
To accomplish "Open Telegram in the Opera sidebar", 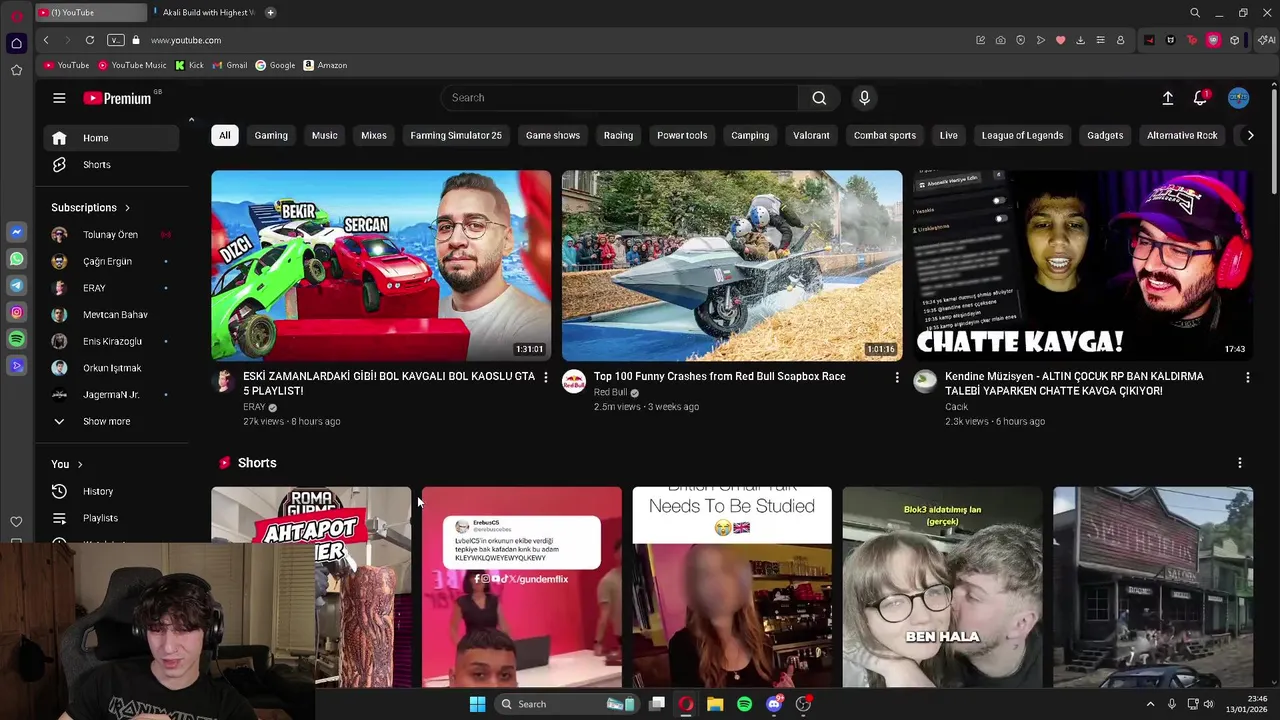I will 16,286.
